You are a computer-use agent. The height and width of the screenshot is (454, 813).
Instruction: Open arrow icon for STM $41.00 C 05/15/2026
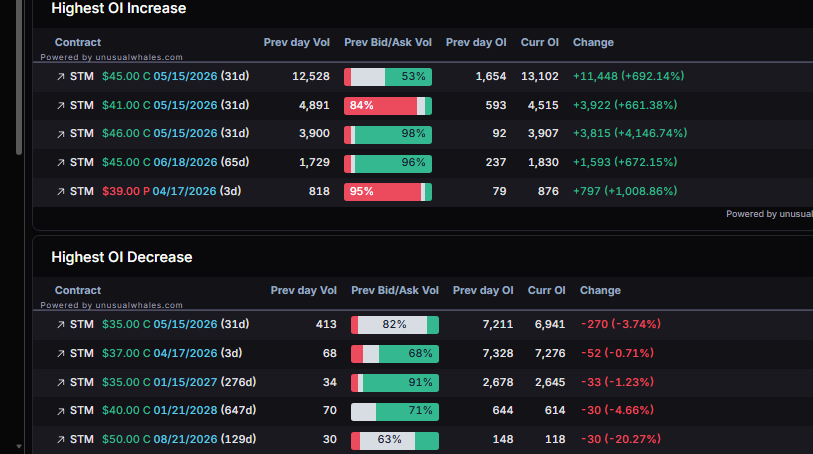61,106
